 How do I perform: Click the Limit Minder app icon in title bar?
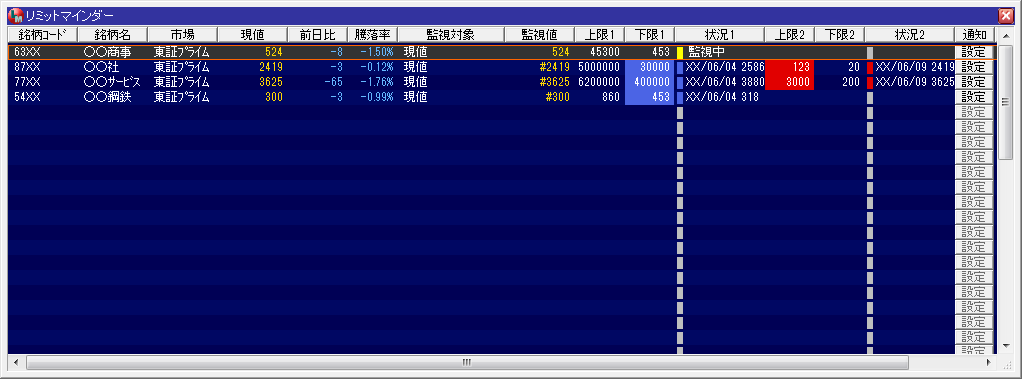[x=14, y=15]
